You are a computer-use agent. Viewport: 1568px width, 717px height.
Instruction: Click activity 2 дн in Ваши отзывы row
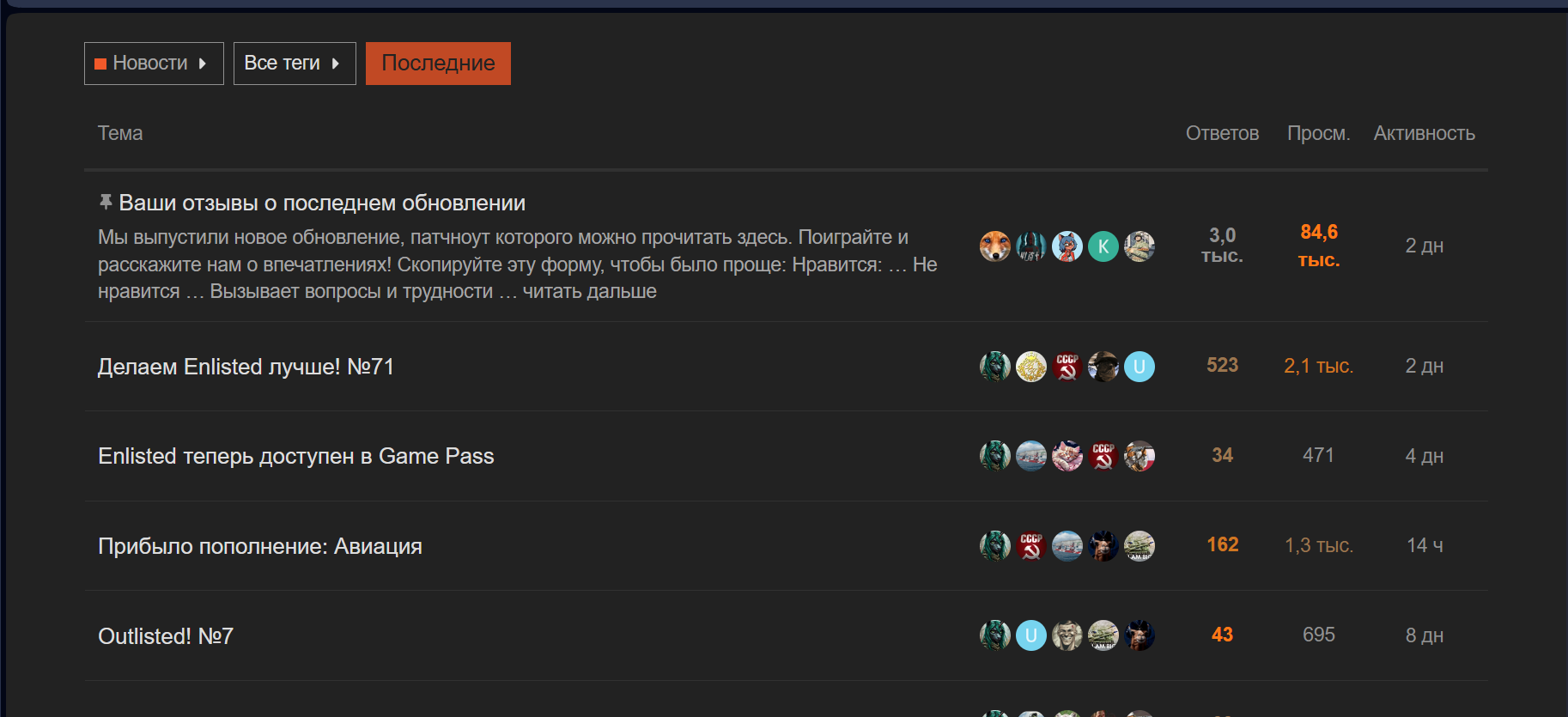(x=1424, y=246)
